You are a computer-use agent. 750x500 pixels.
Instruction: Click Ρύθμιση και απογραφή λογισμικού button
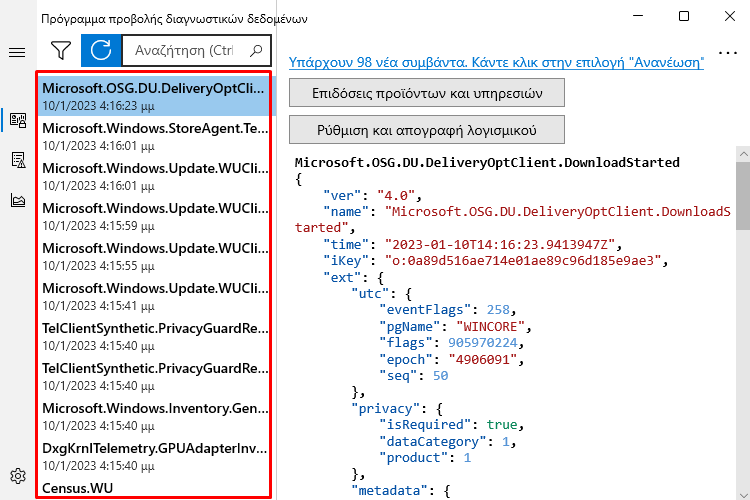427,130
